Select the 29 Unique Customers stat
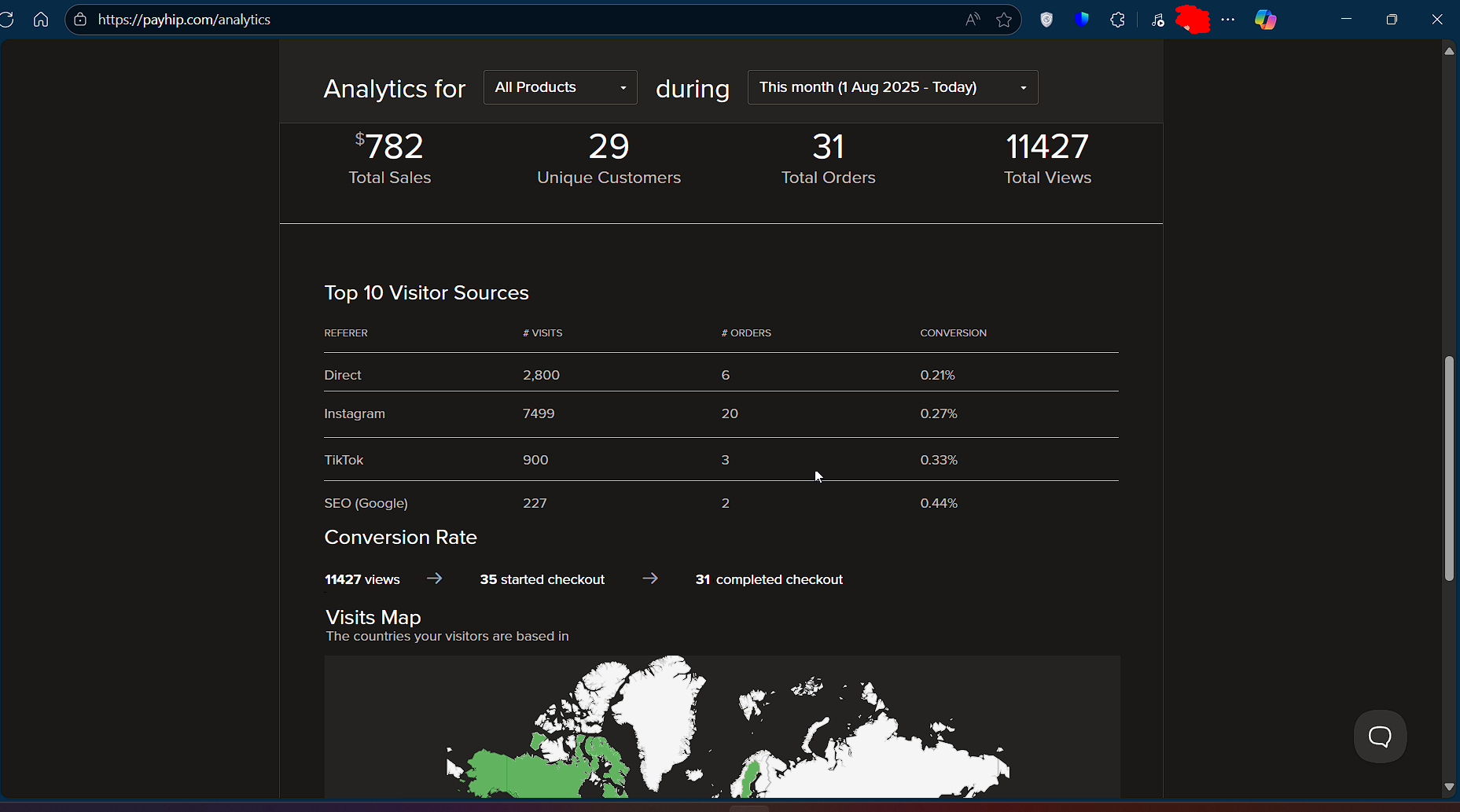1460x812 pixels. pyautogui.click(x=609, y=159)
